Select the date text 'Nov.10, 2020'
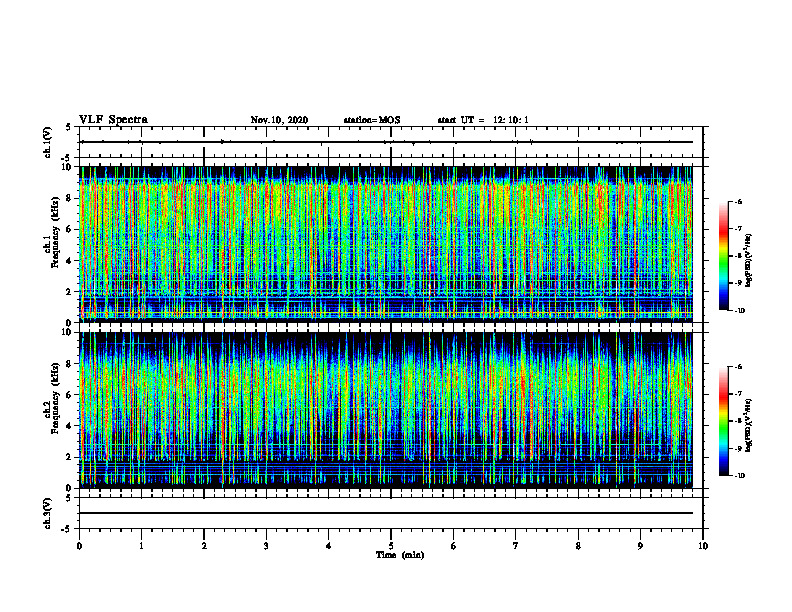 279,120
